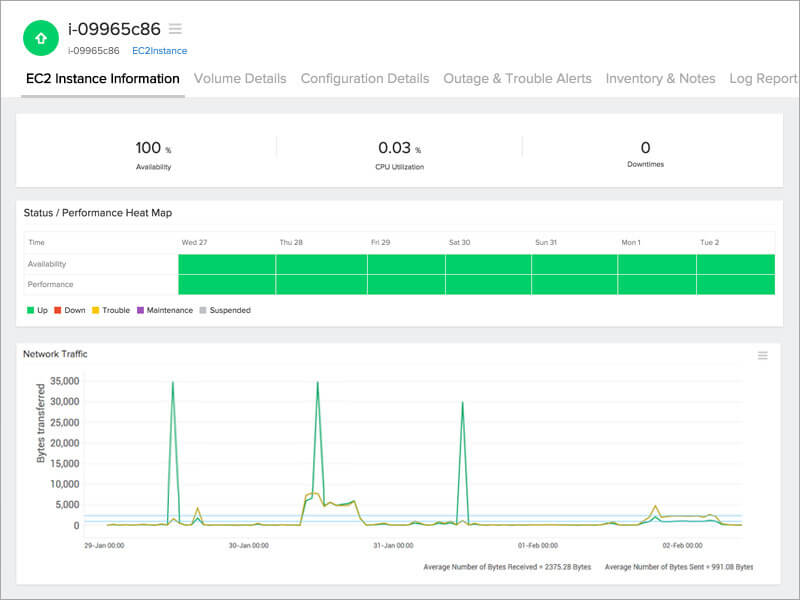This screenshot has height=600, width=800.
Task: Open the Network Traffic chart options menu
Action: (x=763, y=356)
